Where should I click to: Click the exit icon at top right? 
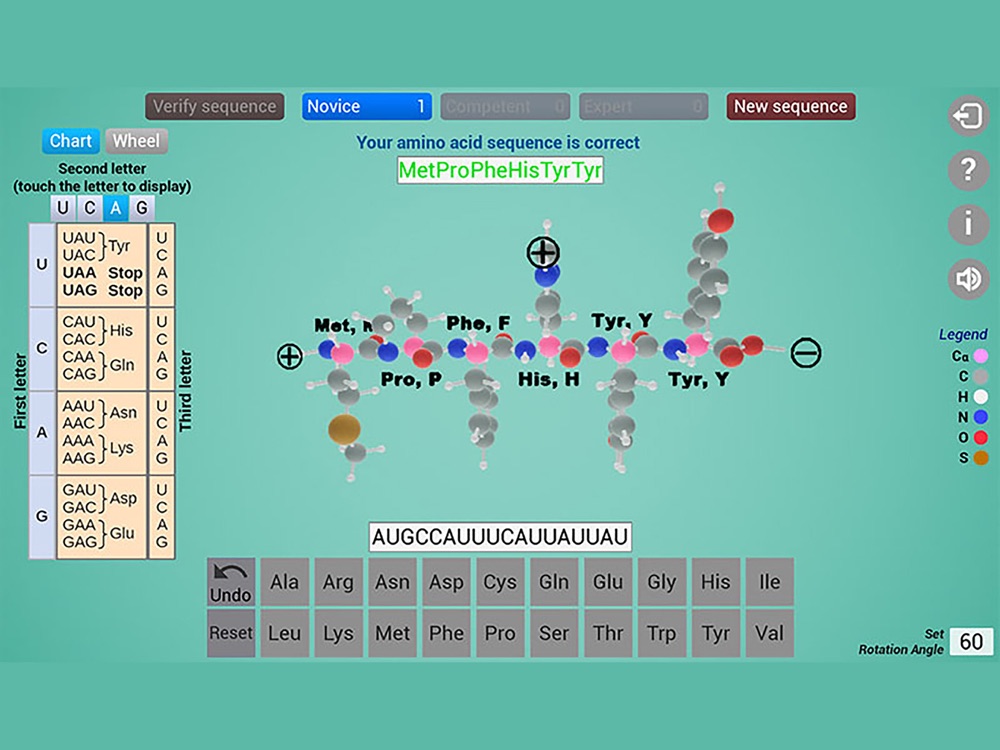point(968,116)
